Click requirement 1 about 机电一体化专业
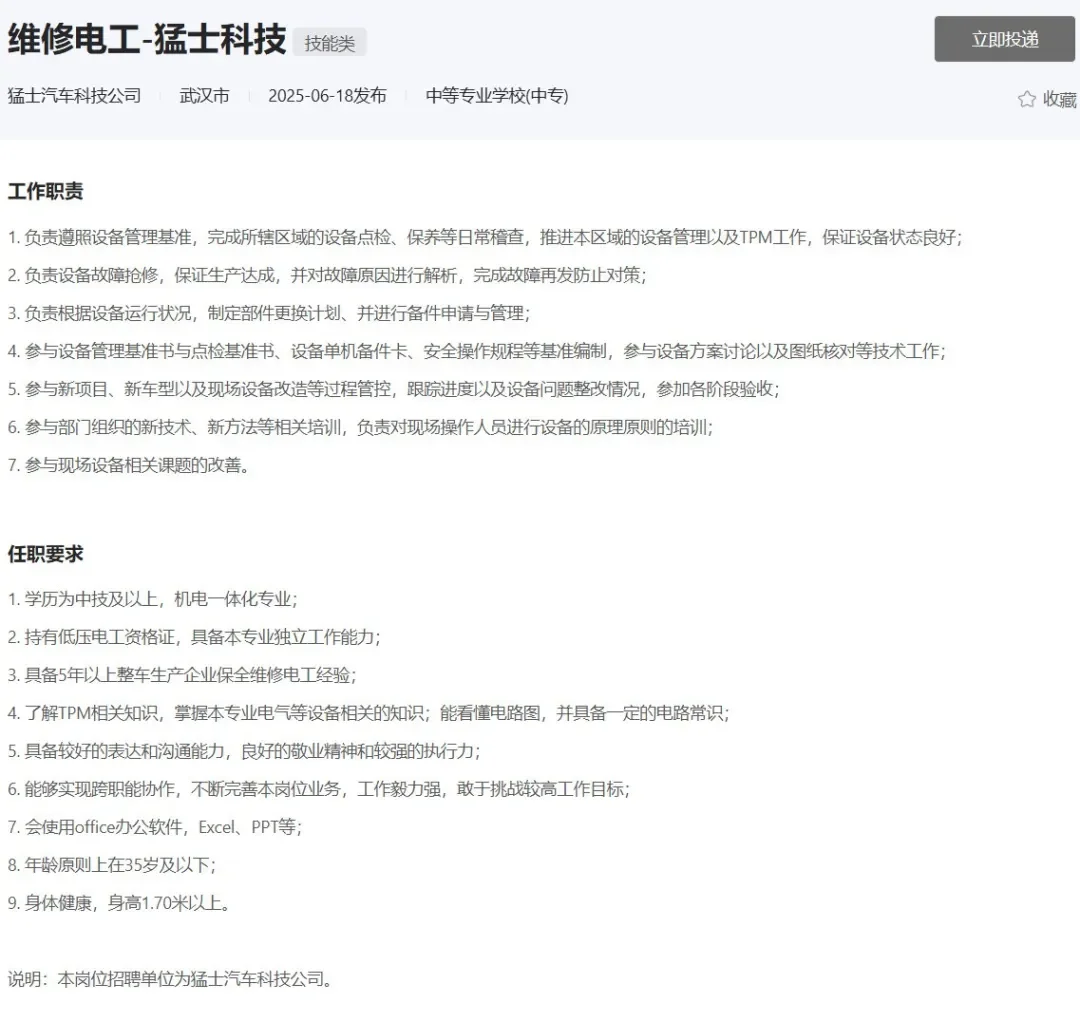The width and height of the screenshot is (1080, 1022). pyautogui.click(x=152, y=599)
